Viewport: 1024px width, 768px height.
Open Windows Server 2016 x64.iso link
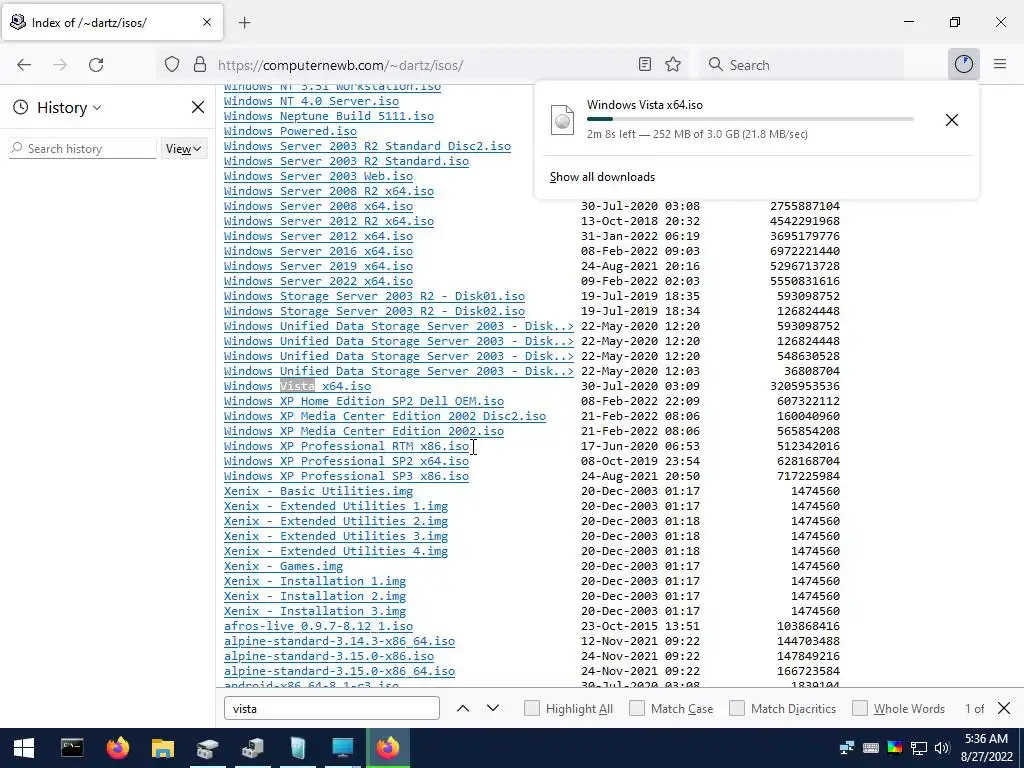pos(318,251)
